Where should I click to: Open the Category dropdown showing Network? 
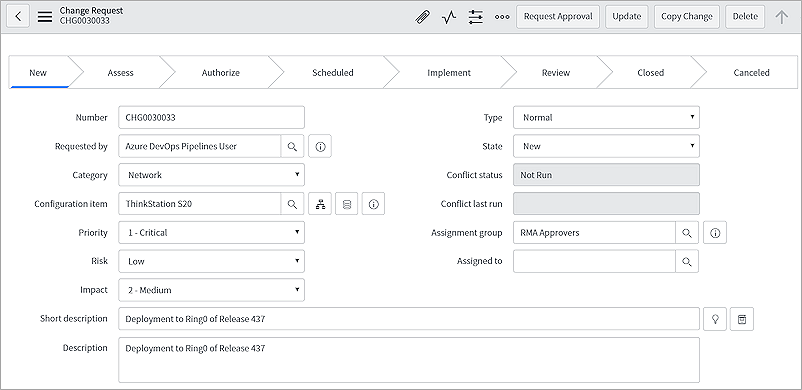[211, 175]
